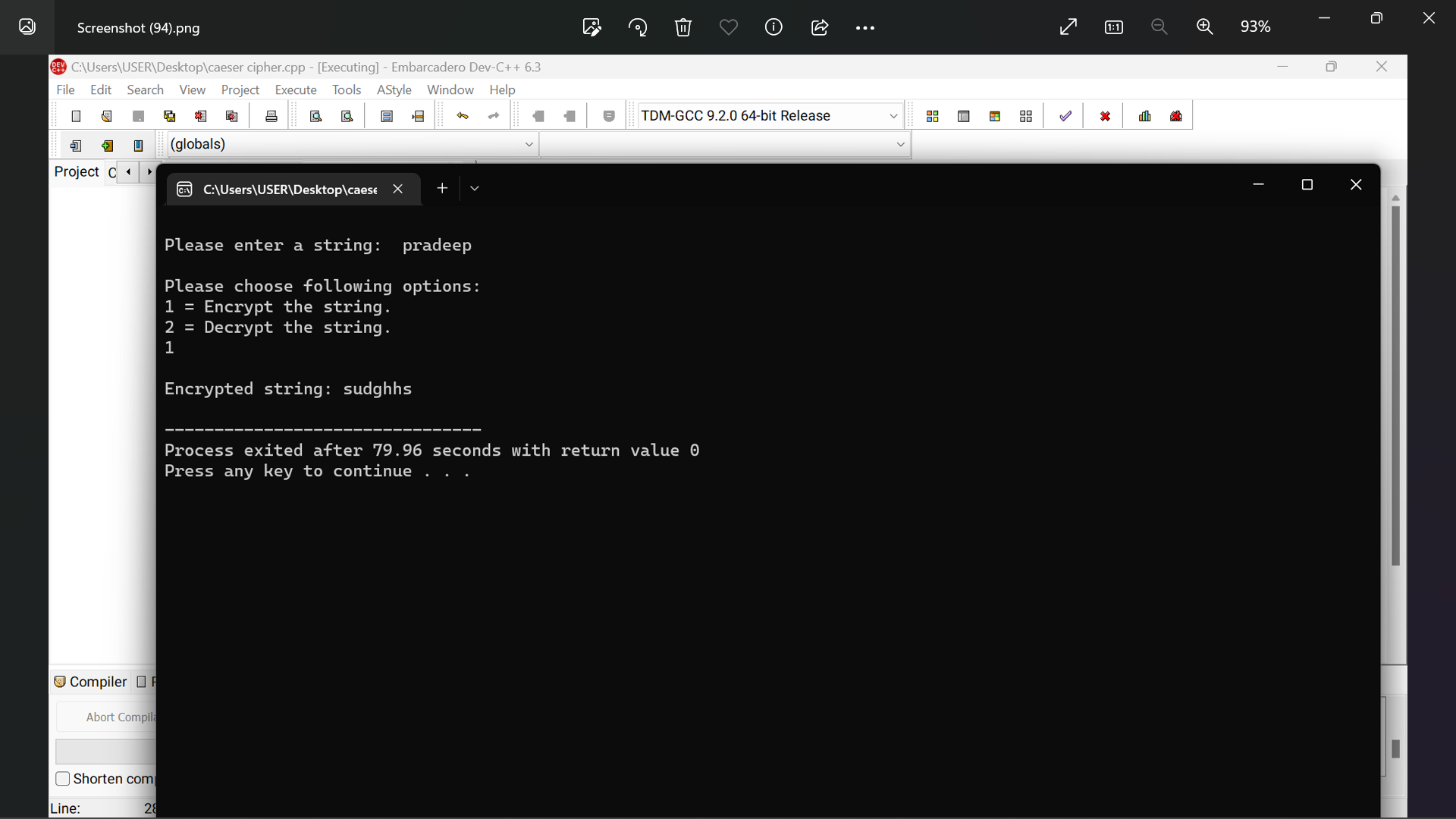Share the screenshot using the share icon
The image size is (1456, 819).
(x=820, y=27)
